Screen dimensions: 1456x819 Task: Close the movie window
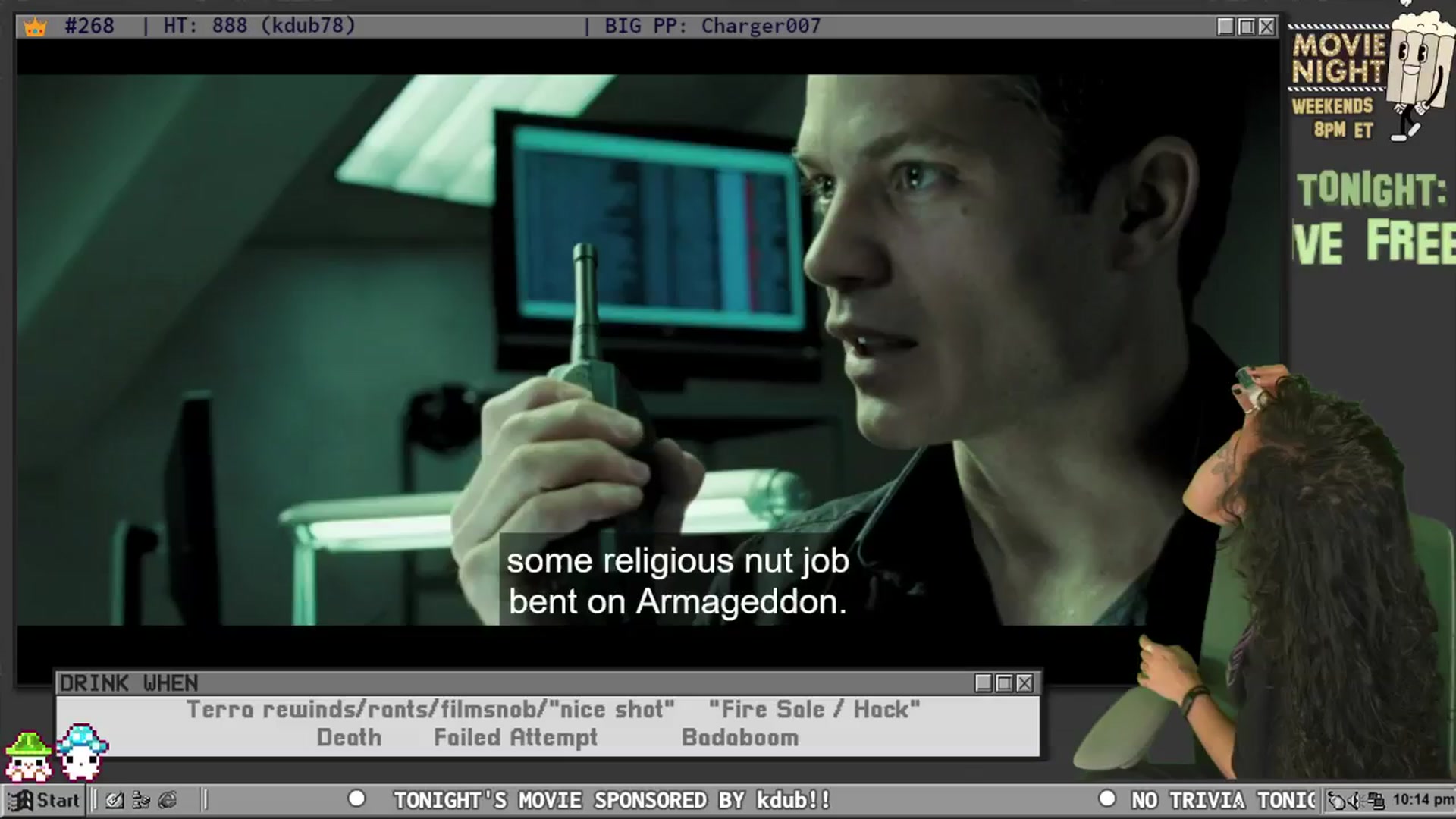(x=1266, y=27)
